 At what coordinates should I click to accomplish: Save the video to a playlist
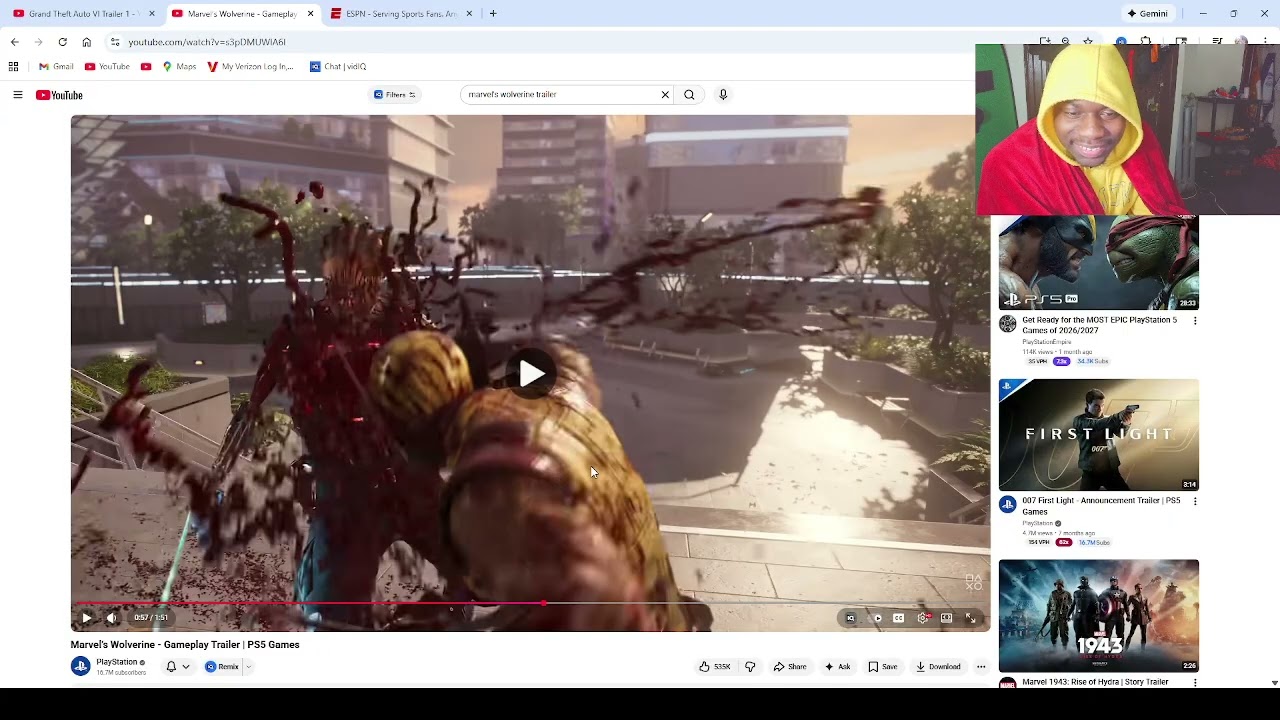882,667
